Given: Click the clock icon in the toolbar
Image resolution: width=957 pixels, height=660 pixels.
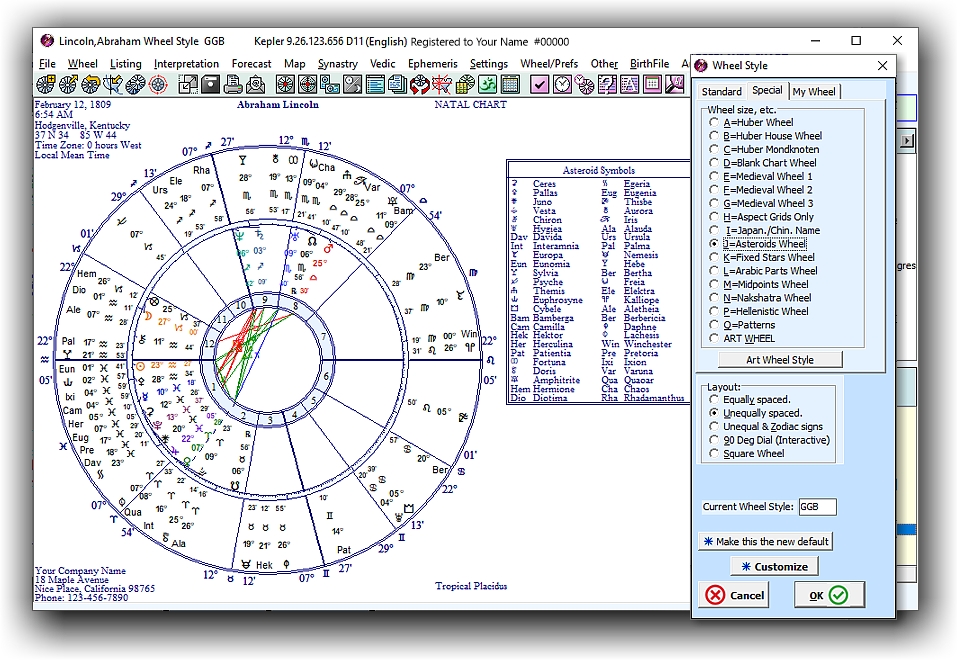Looking at the screenshot, I should click(x=562, y=85).
